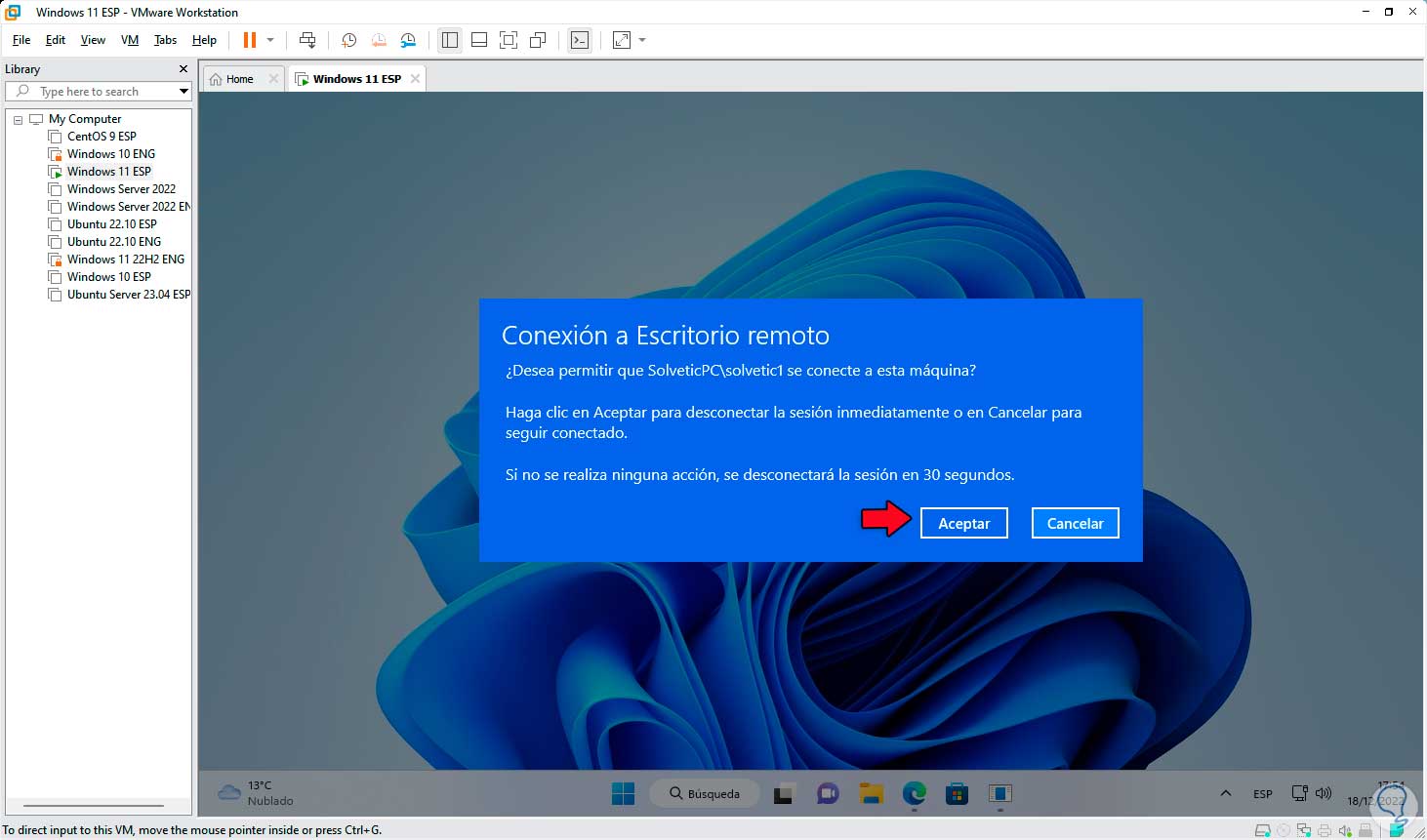Image resolution: width=1427 pixels, height=840 pixels.
Task: Toggle the console view toolbar icon
Action: click(580, 40)
